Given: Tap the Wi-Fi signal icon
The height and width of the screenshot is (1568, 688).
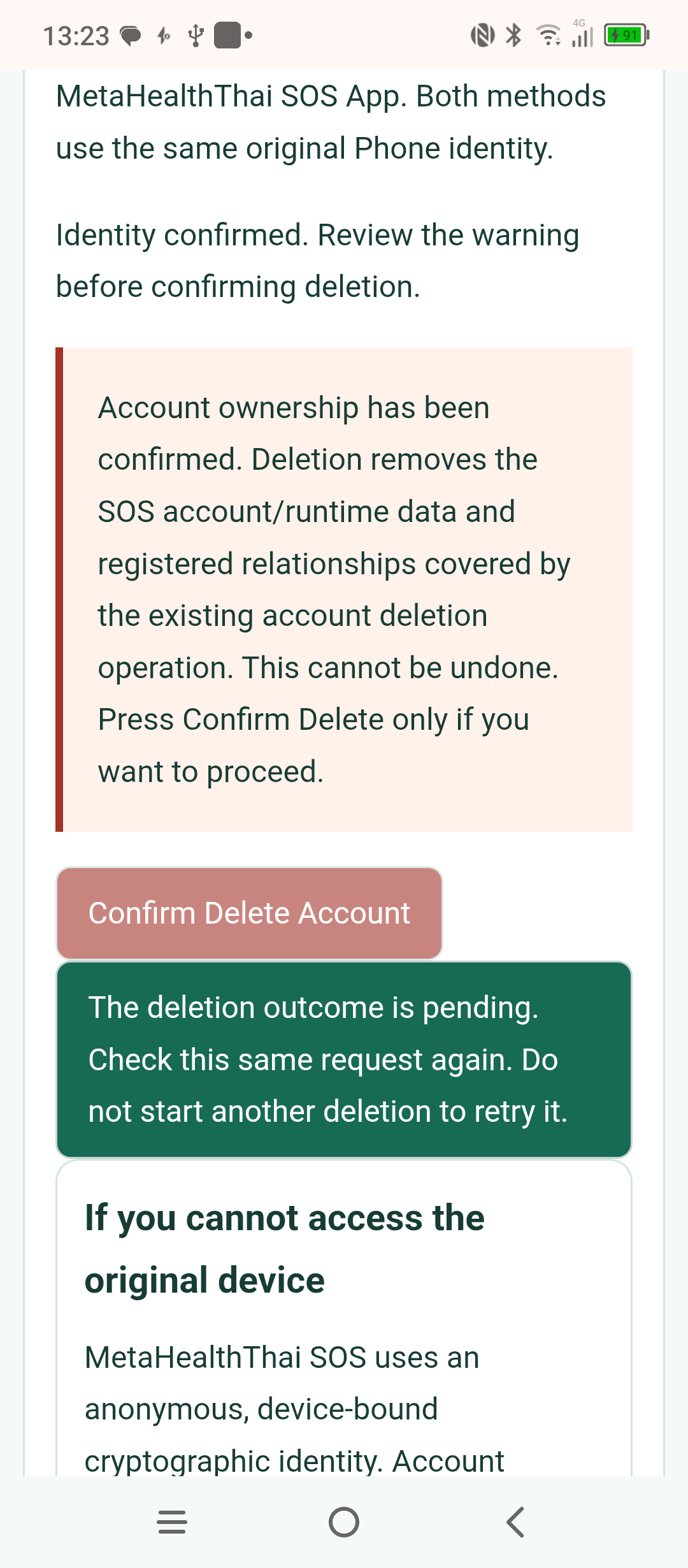Looking at the screenshot, I should [x=548, y=35].
